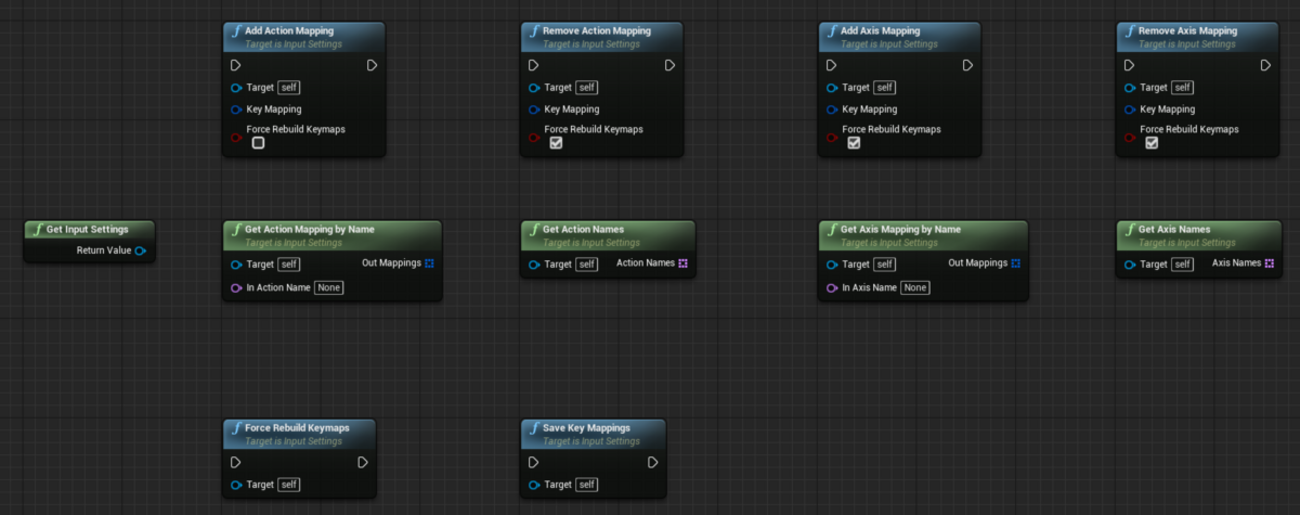This screenshot has height=515, width=1300.
Task: Select the Force Rebuild Keymaps node title
Action: [x=297, y=428]
